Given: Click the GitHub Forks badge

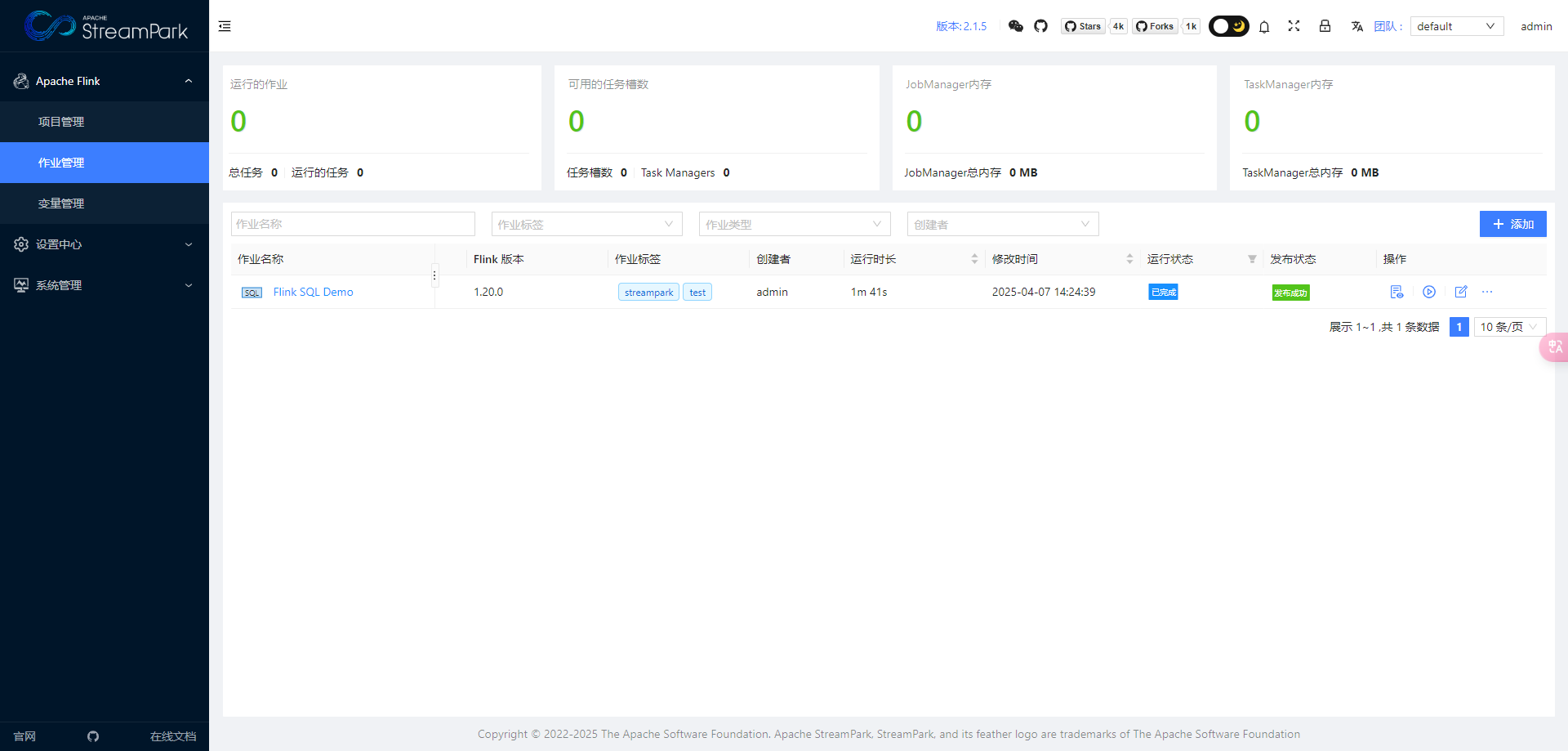Looking at the screenshot, I should [1155, 26].
